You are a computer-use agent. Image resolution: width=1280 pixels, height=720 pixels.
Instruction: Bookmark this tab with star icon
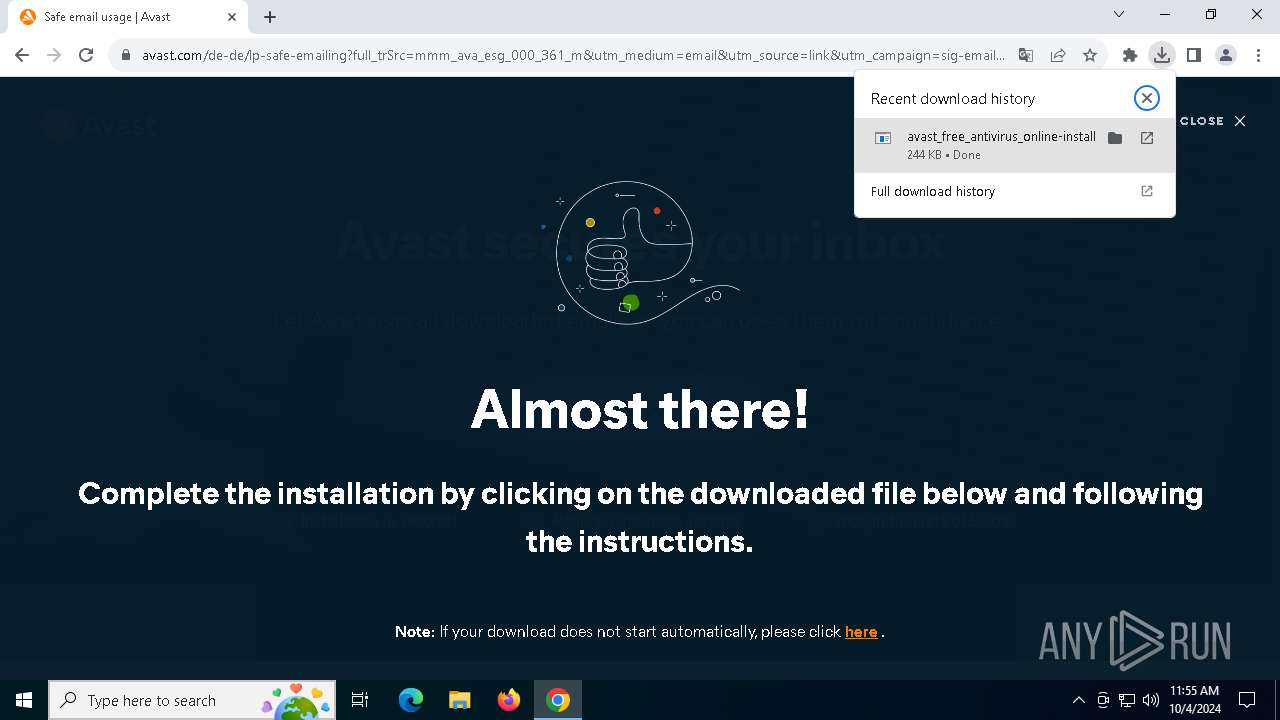[1090, 55]
